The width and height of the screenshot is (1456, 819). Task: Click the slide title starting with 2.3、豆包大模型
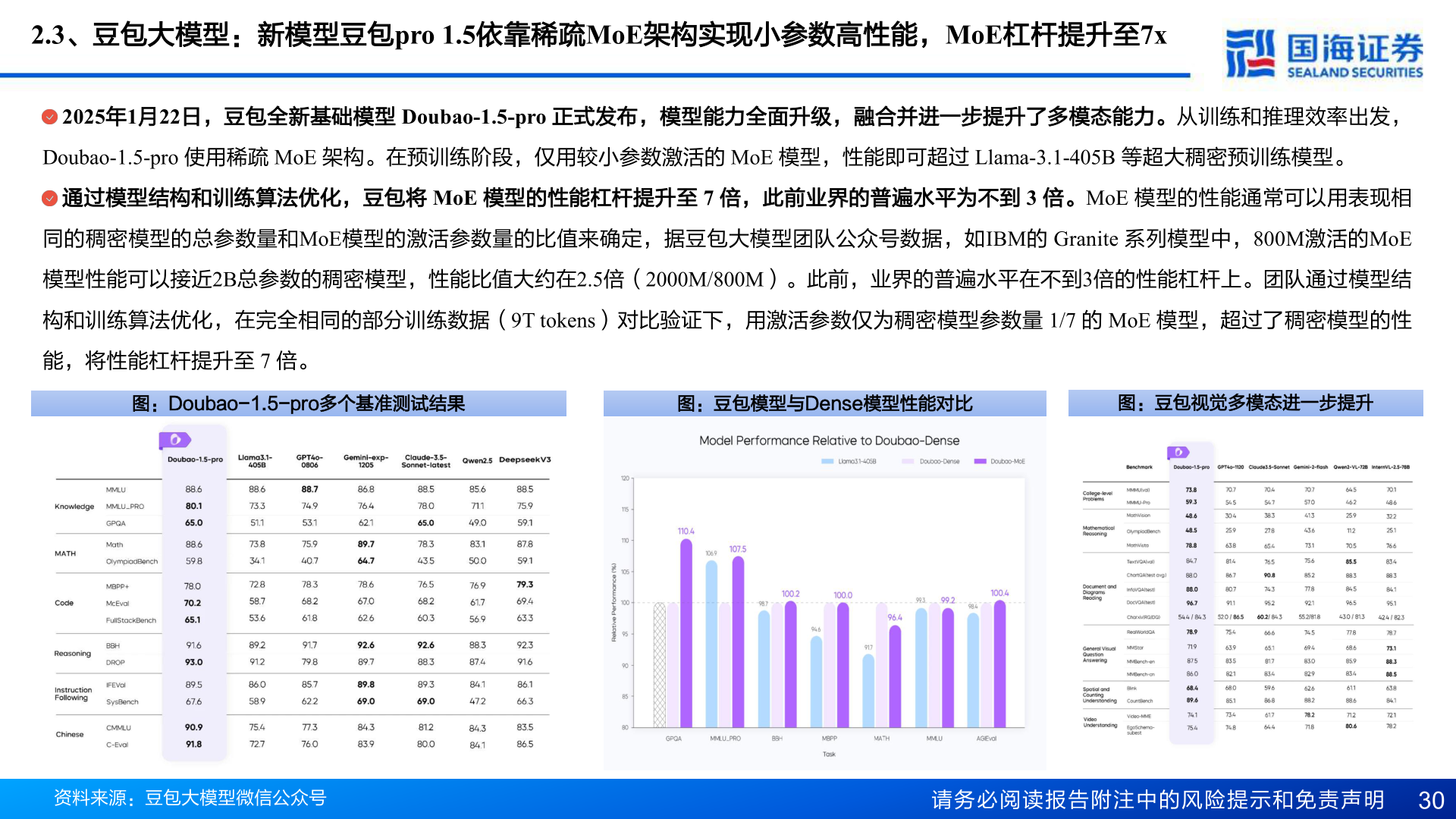coord(599,35)
